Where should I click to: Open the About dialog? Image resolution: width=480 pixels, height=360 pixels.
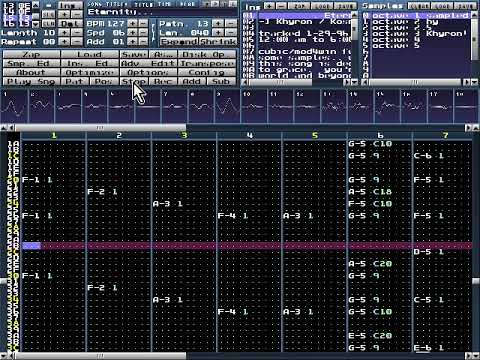tap(31, 72)
